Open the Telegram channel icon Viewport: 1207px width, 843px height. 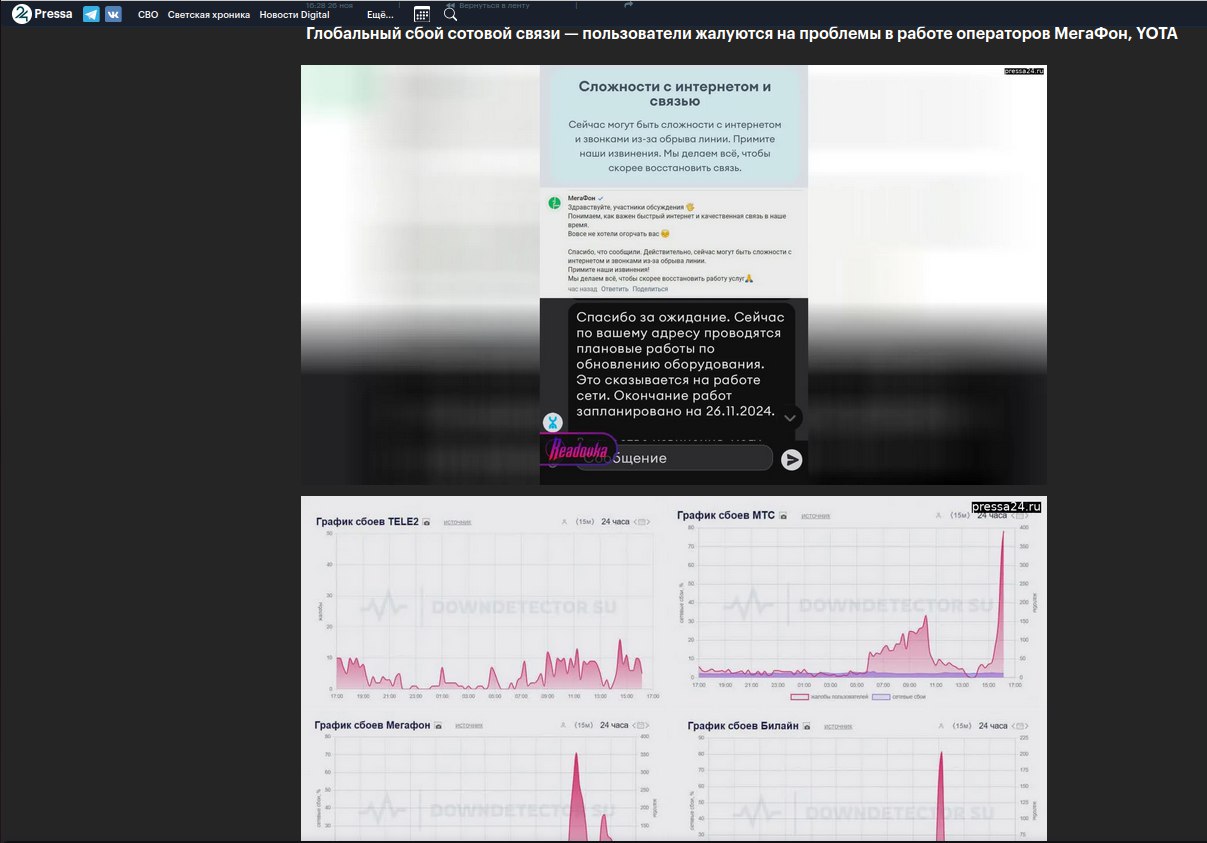pyautogui.click(x=91, y=14)
